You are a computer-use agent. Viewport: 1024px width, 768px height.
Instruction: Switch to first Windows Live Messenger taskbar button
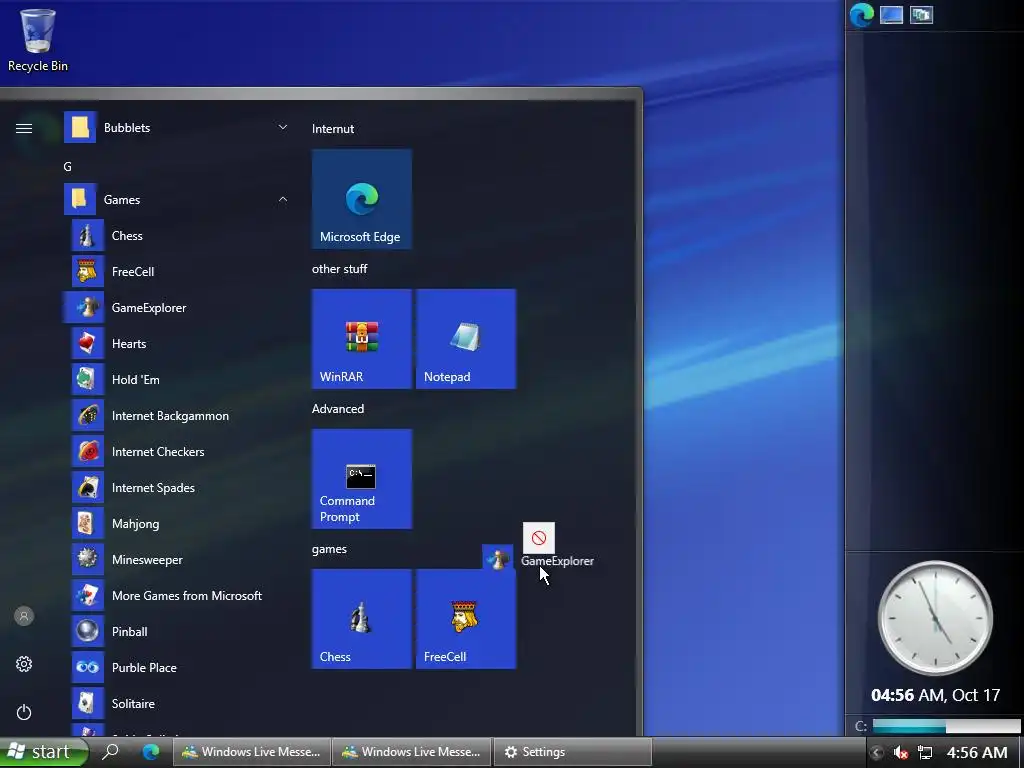(x=251, y=752)
